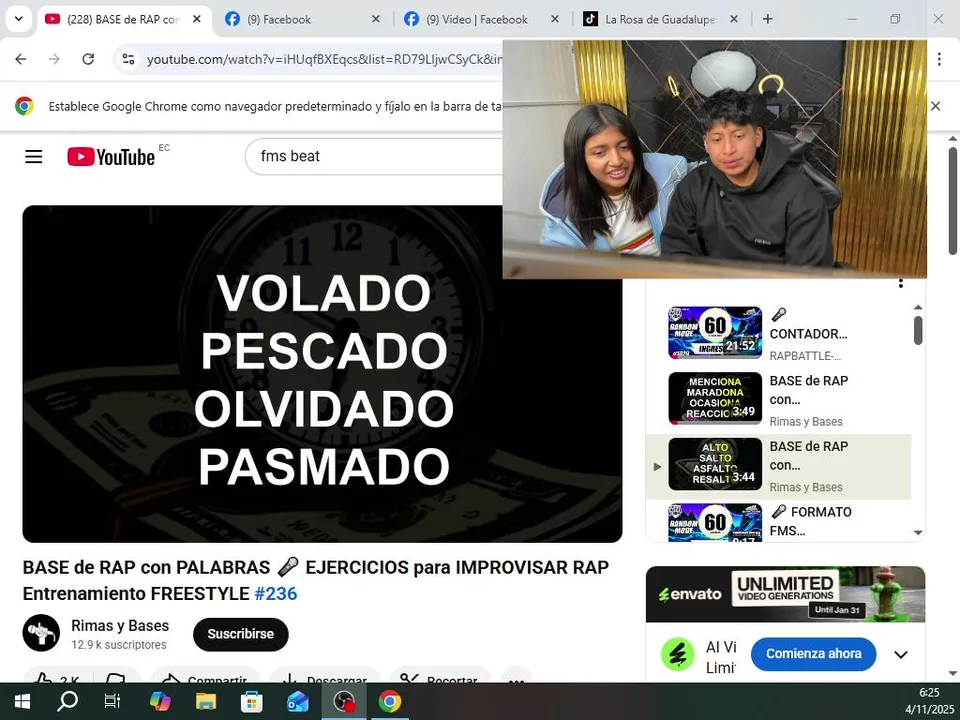
Task: Click the playlist scrollbar thumb
Action: [x=918, y=331]
